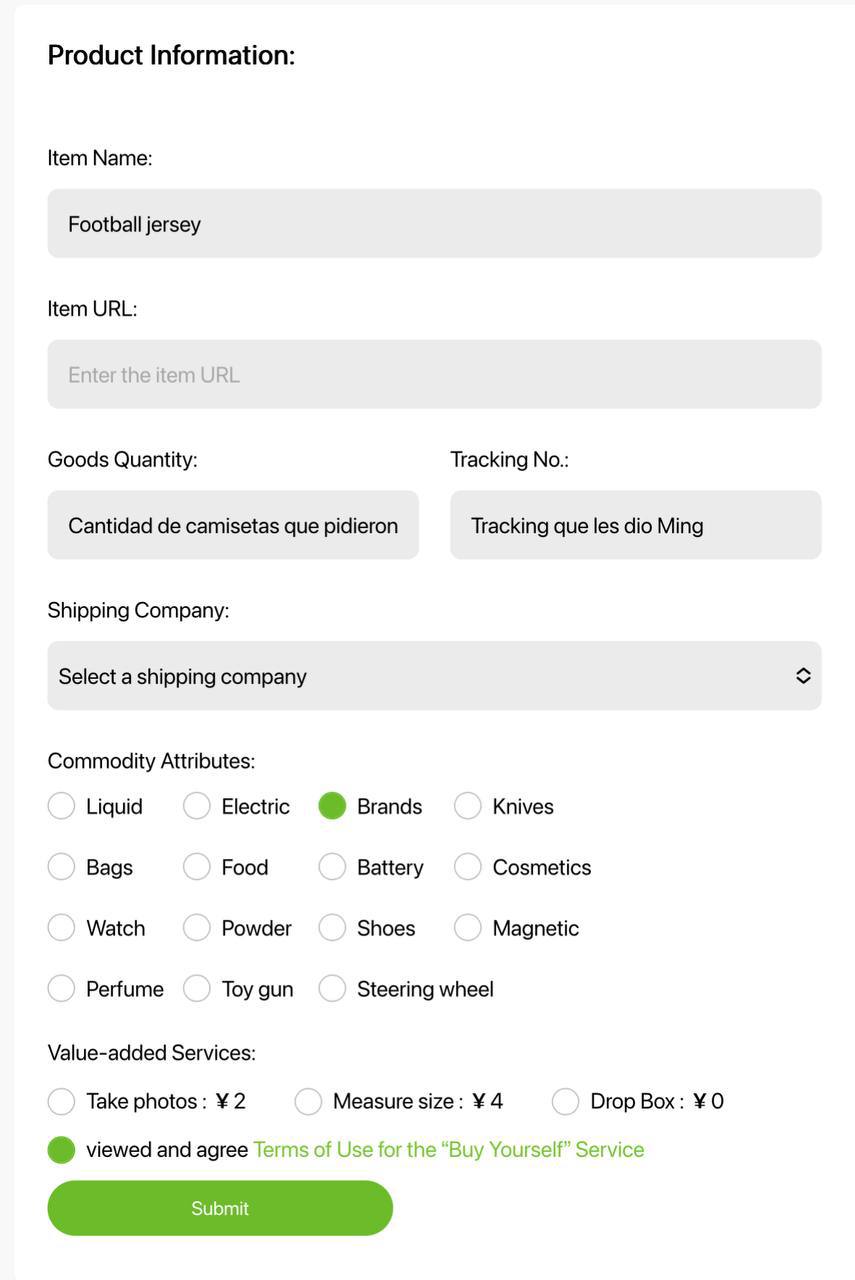This screenshot has height=1280, width=855.
Task: Choose the Knives commodity attribute
Action: point(468,806)
